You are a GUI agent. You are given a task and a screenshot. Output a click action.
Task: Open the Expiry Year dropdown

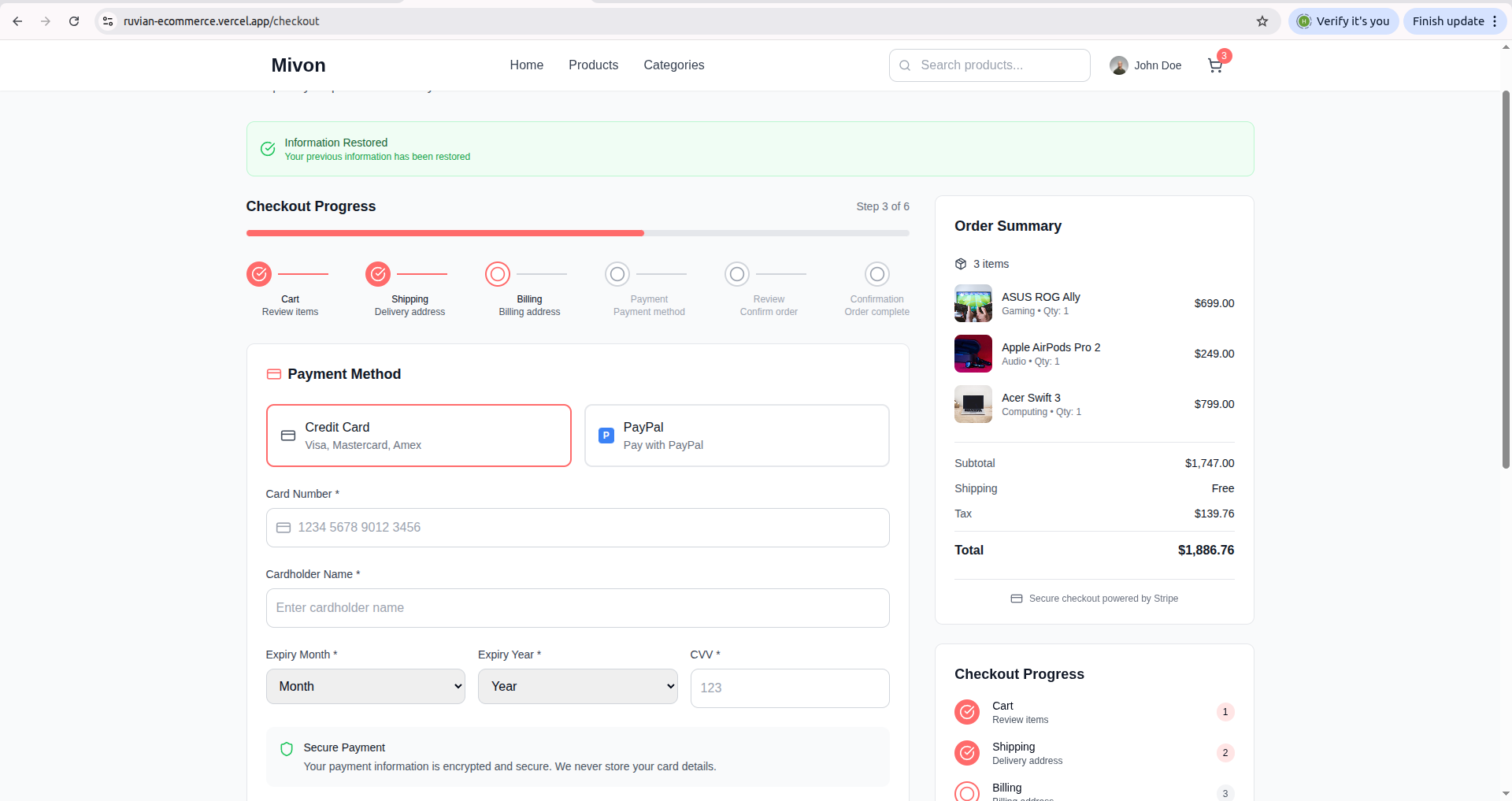[x=578, y=687]
